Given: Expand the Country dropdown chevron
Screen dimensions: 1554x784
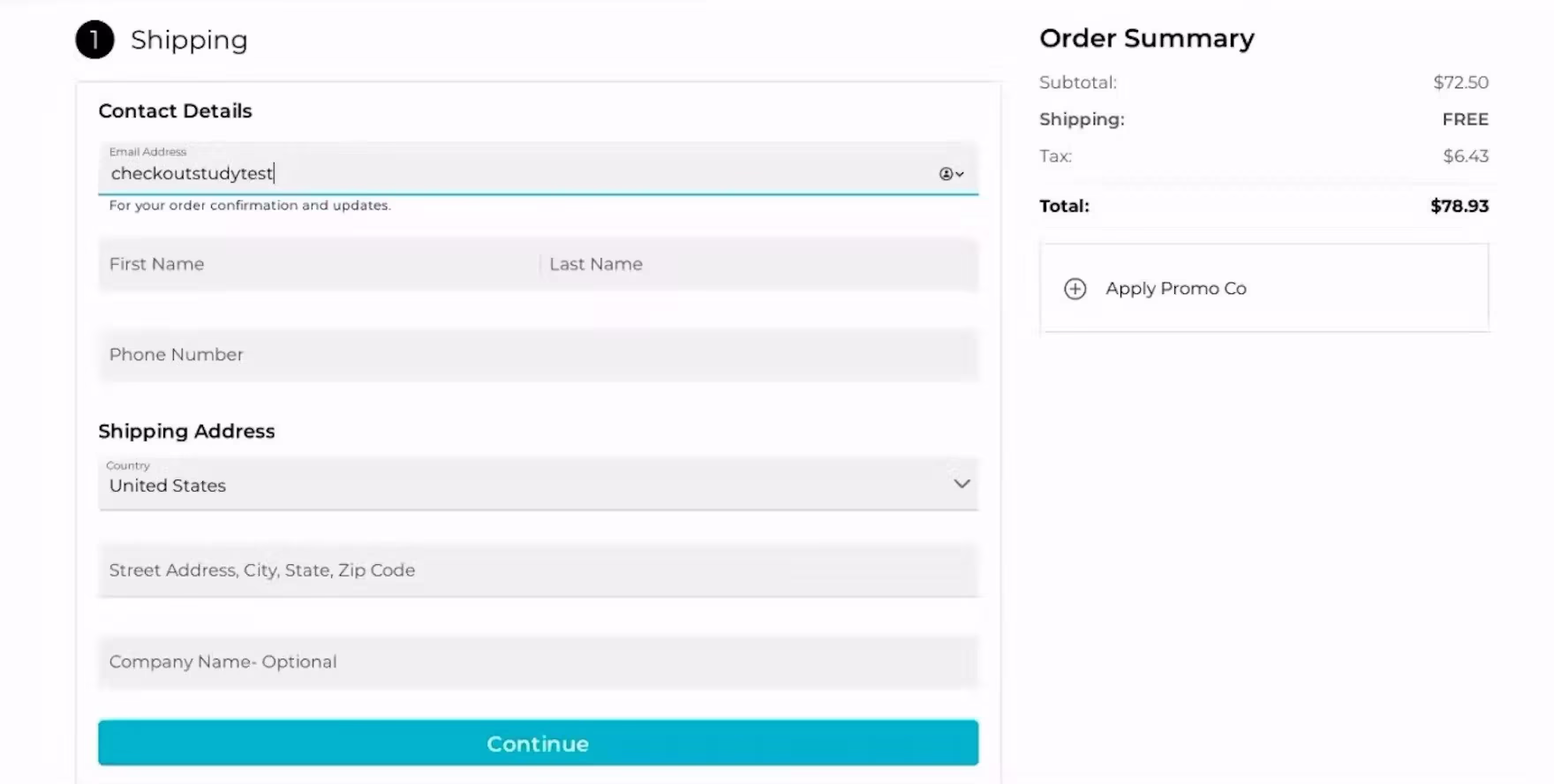Looking at the screenshot, I should tap(962, 484).
